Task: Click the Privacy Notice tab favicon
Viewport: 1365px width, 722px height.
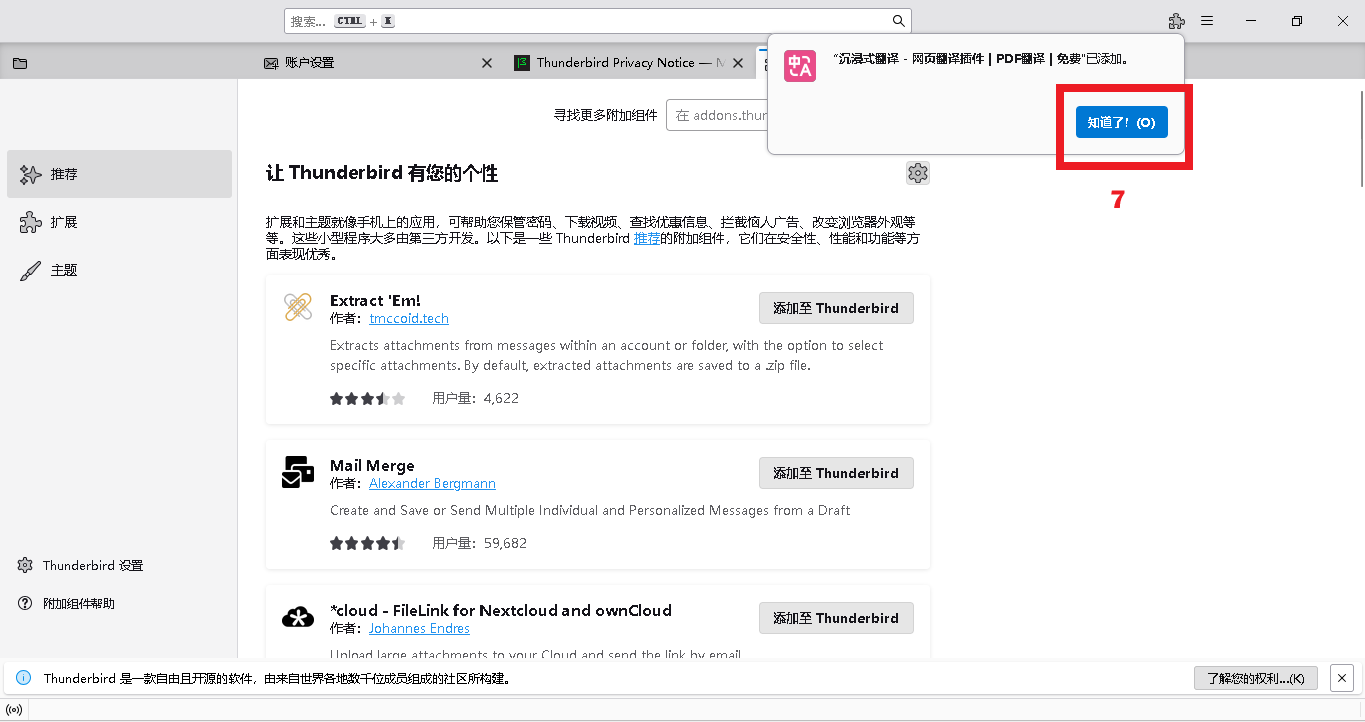Action: (521, 62)
